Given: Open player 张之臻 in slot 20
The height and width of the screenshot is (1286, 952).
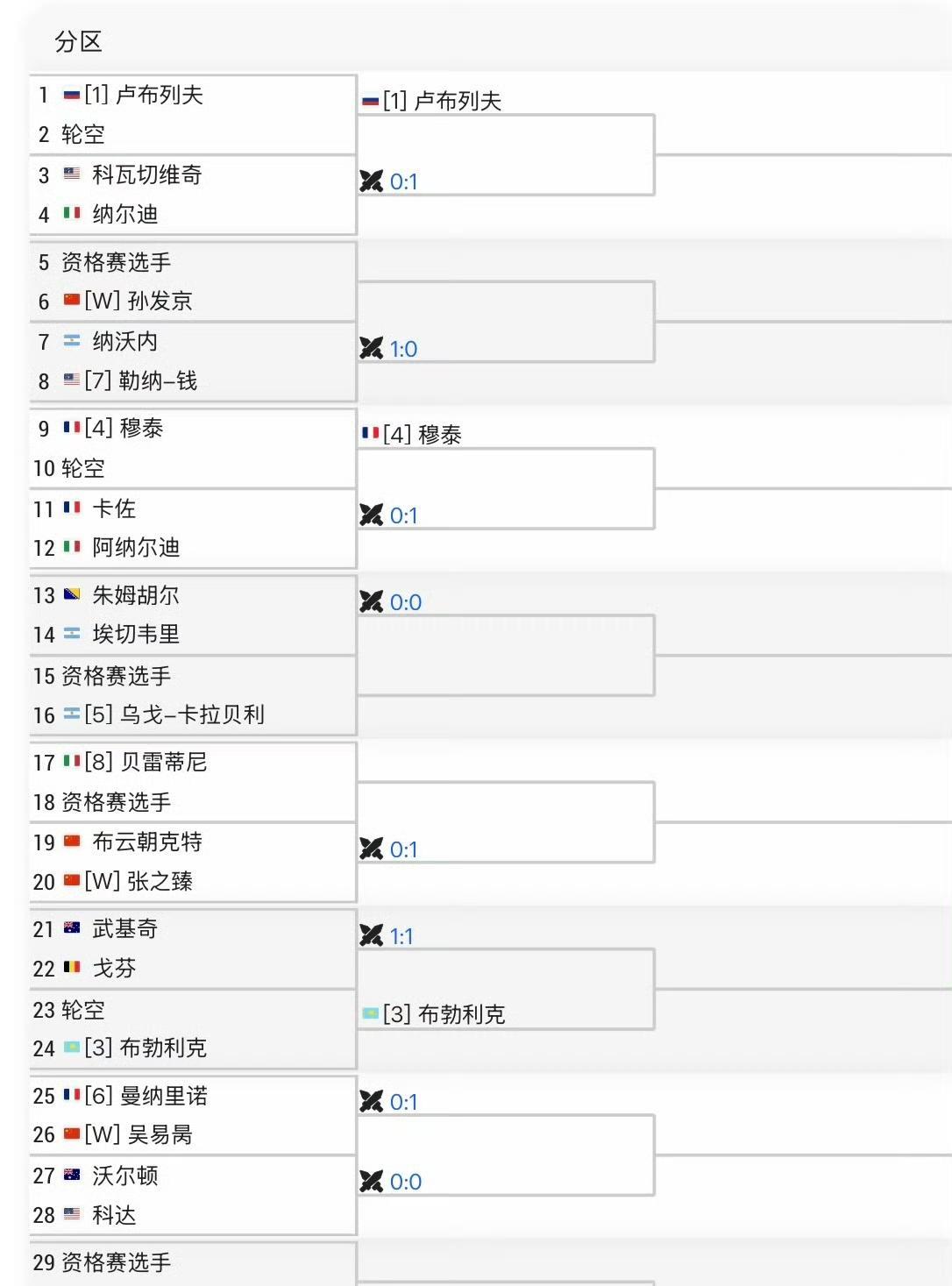Looking at the screenshot, I should [160, 881].
